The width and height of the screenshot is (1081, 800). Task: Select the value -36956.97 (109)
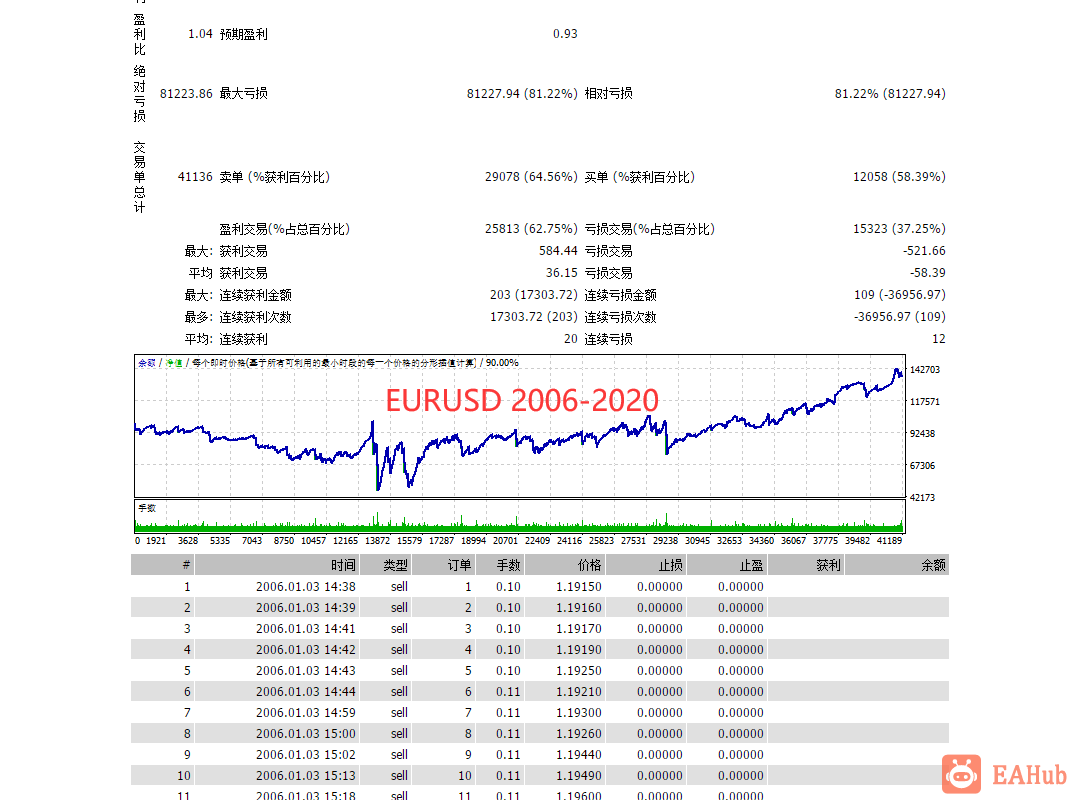point(900,317)
